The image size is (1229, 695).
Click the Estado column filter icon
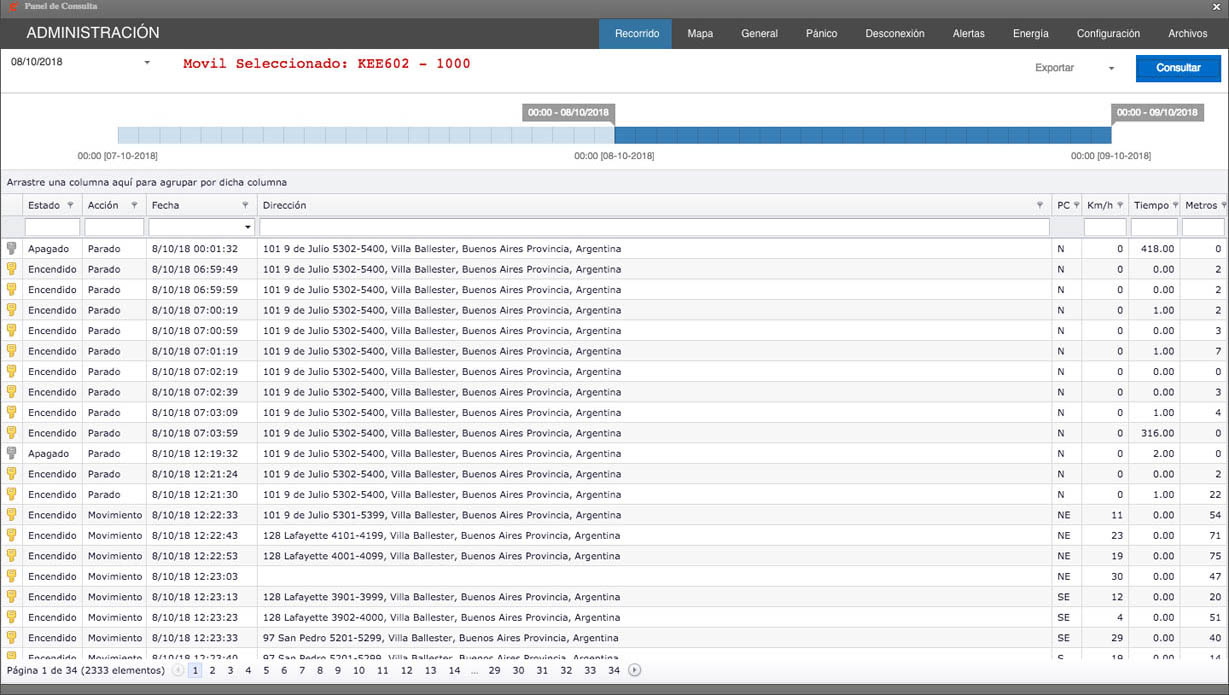click(x=70, y=205)
